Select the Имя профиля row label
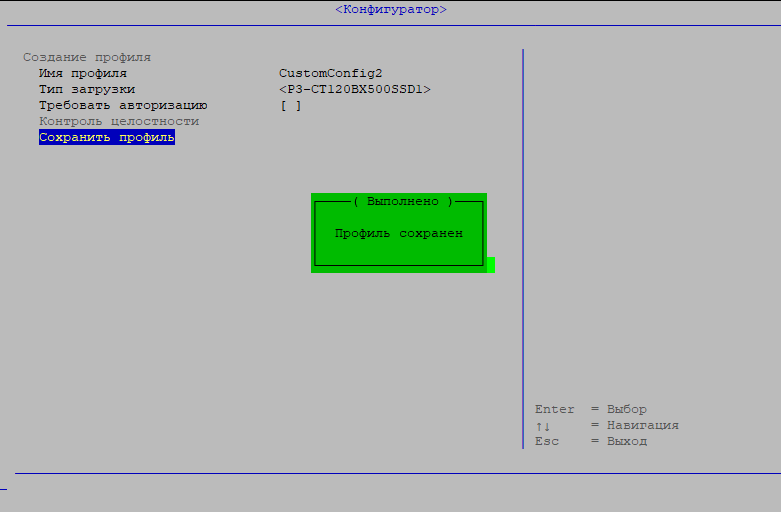Image resolution: width=781 pixels, height=512 pixels. pyautogui.click(x=83, y=73)
